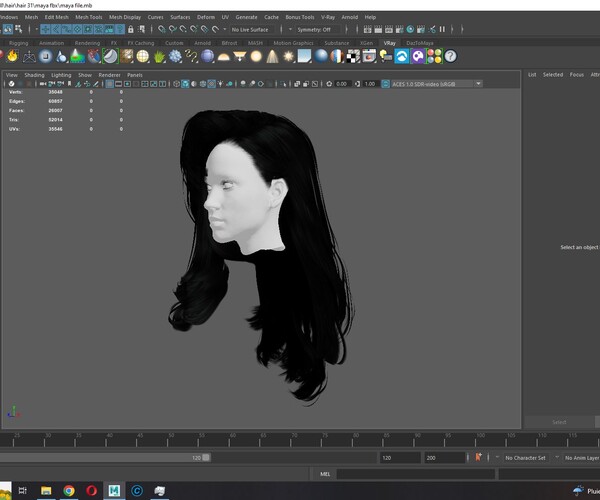This screenshot has width=600, height=500.
Task: Open the No Anim Layer dropdown
Action: point(581,458)
